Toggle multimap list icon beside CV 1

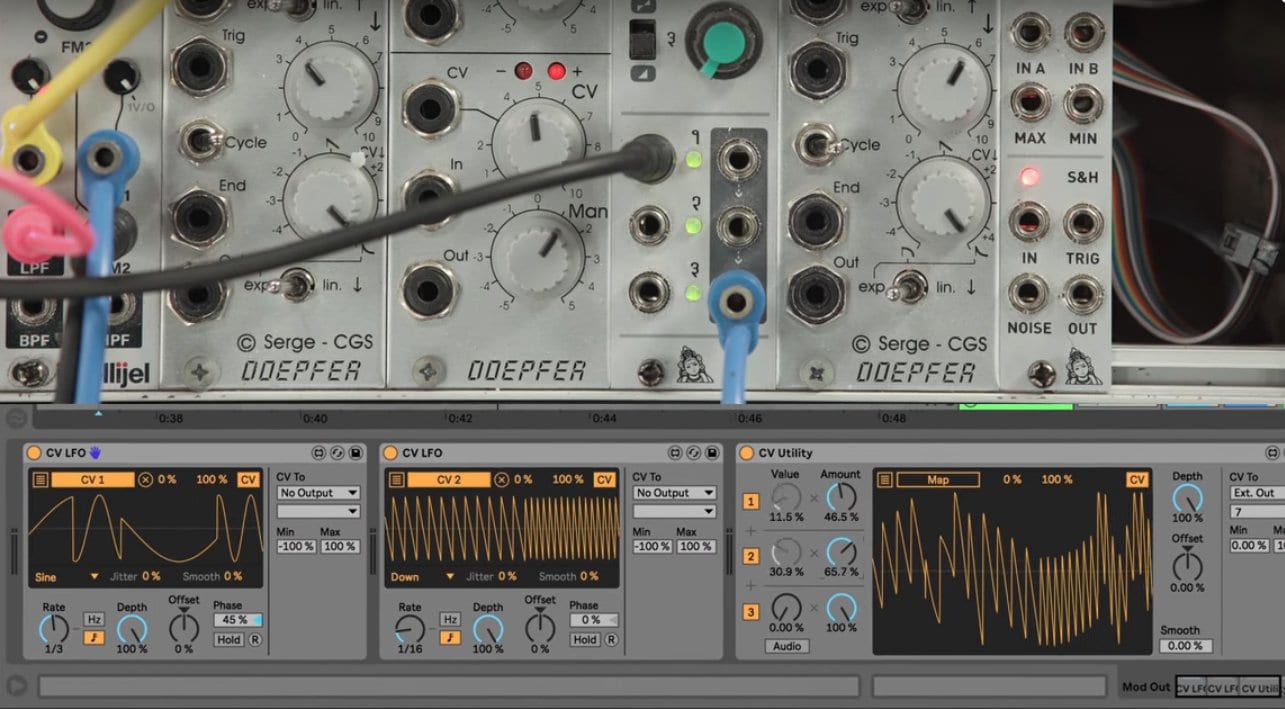pos(40,480)
